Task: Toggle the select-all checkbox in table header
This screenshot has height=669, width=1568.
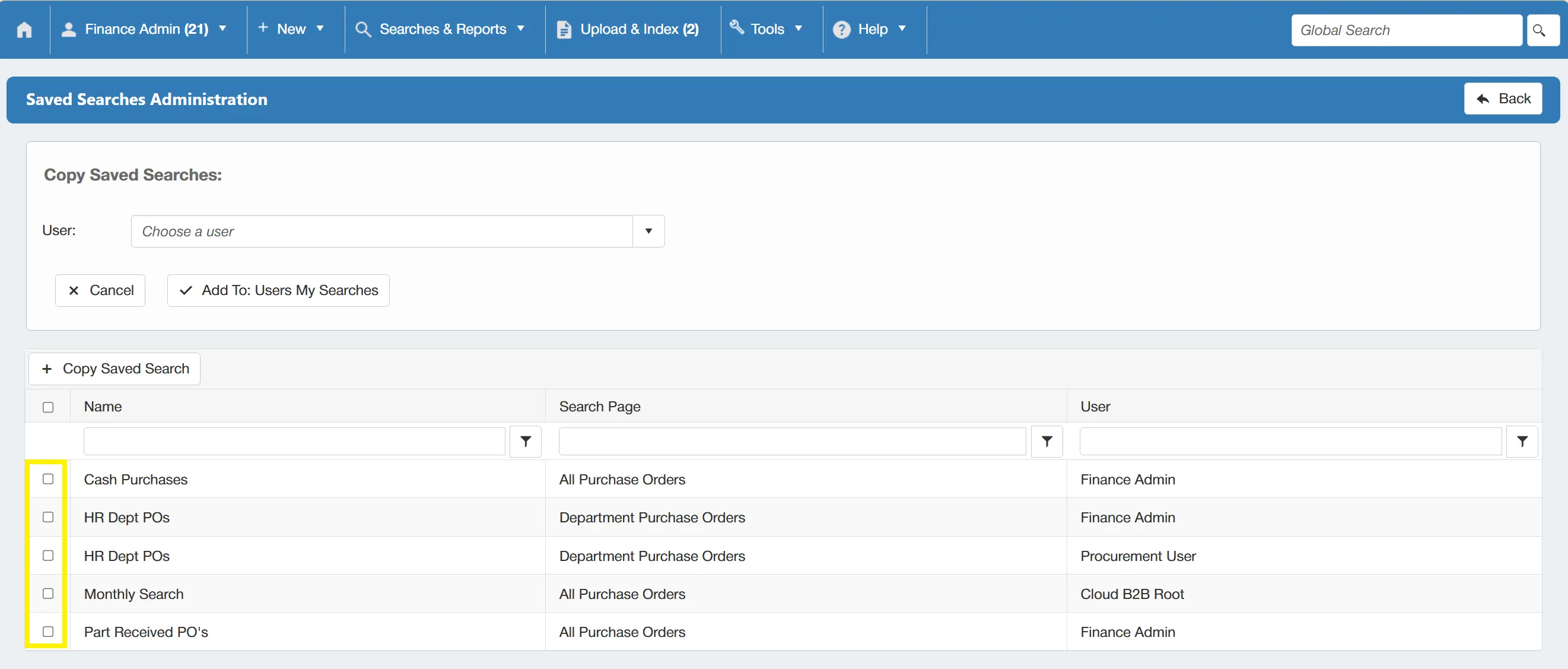Action: [x=48, y=407]
